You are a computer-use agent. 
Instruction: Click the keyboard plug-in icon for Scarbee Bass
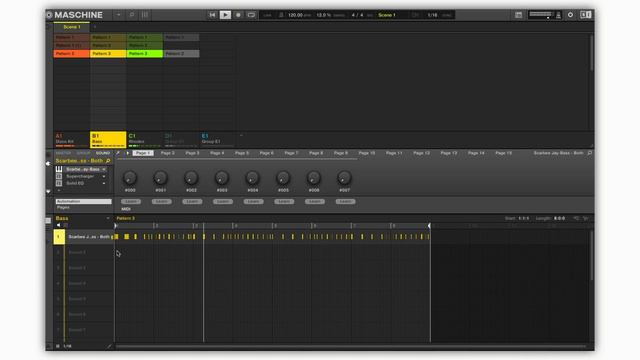59,169
